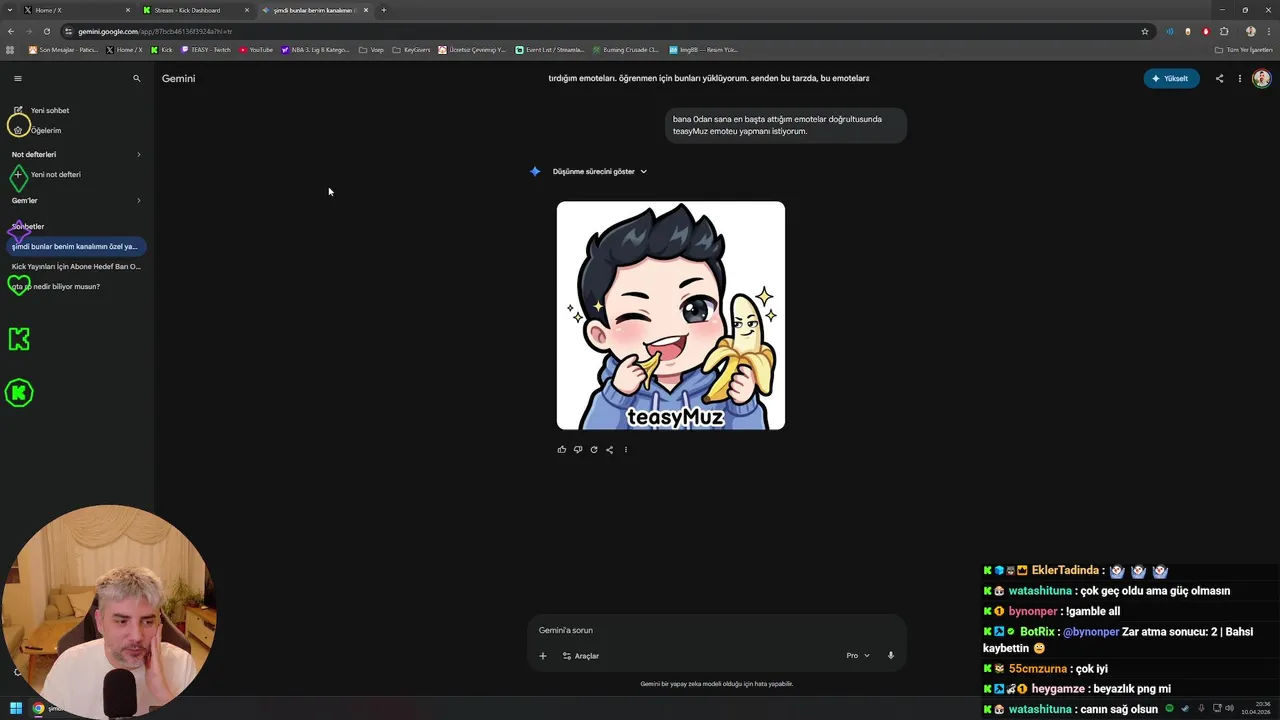Open the 'TEASY - Twitch' bookmark
This screenshot has width=1280, height=720.
coord(206,49)
